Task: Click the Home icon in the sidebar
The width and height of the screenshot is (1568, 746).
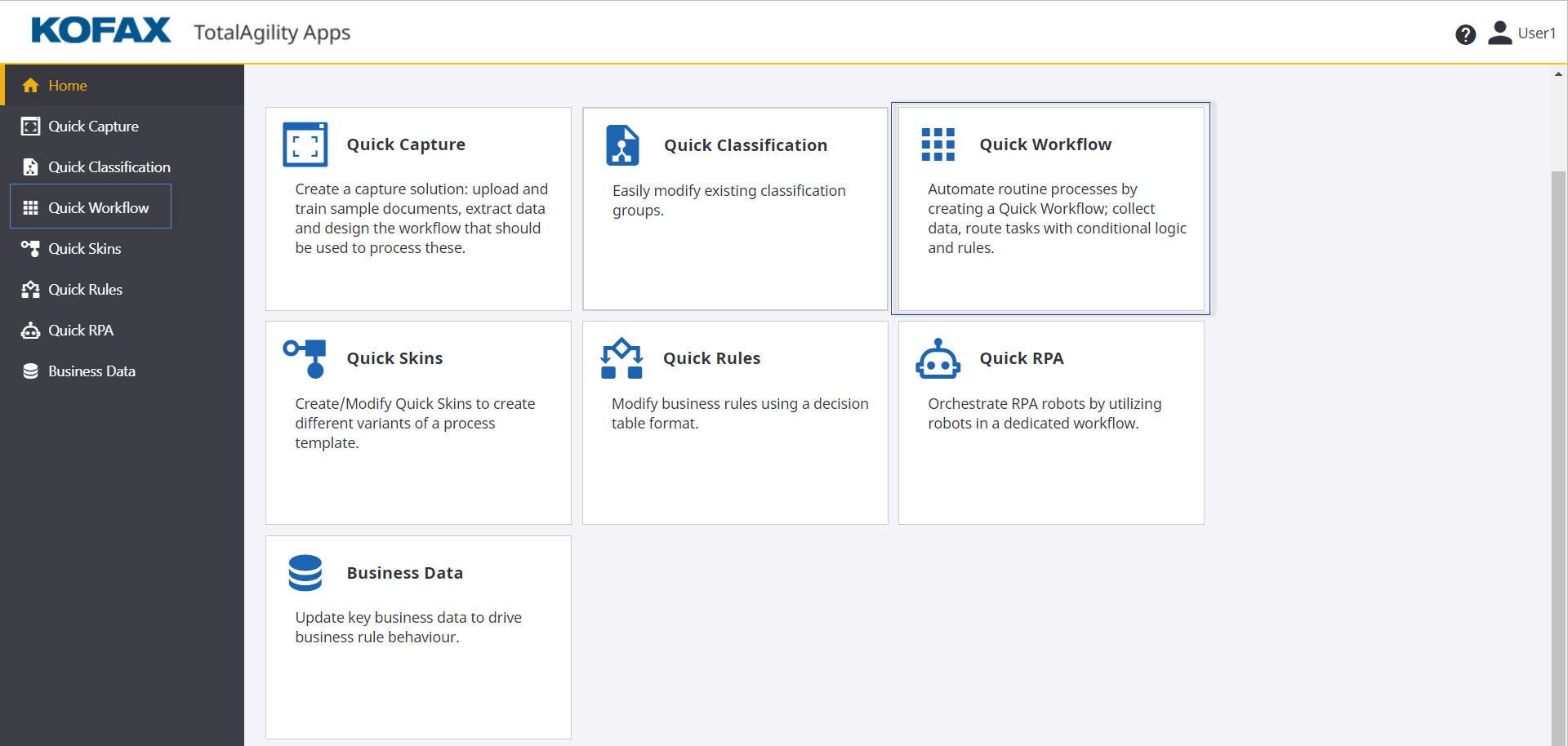Action: [x=30, y=85]
